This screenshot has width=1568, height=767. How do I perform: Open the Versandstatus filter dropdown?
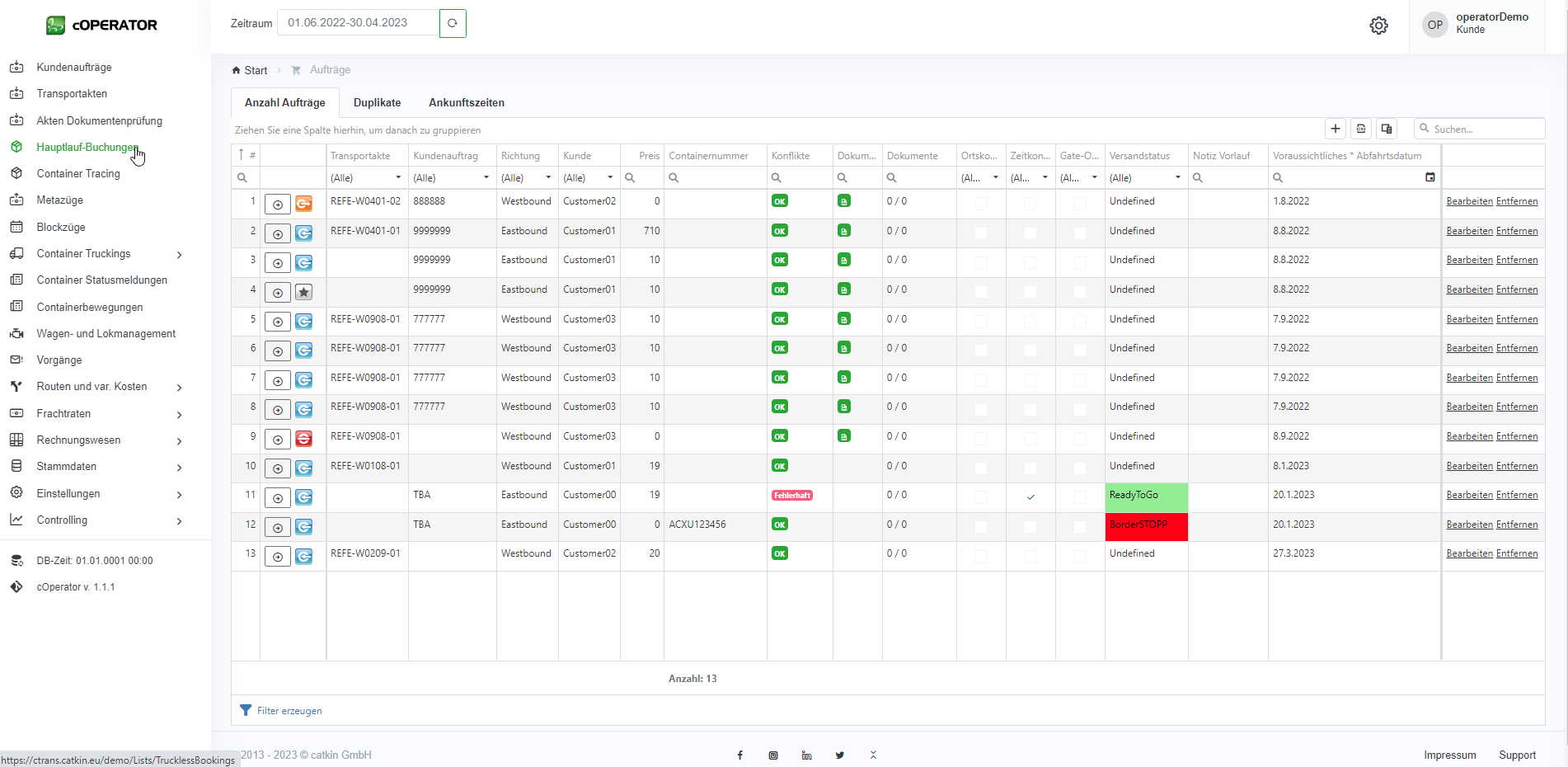click(x=1177, y=177)
